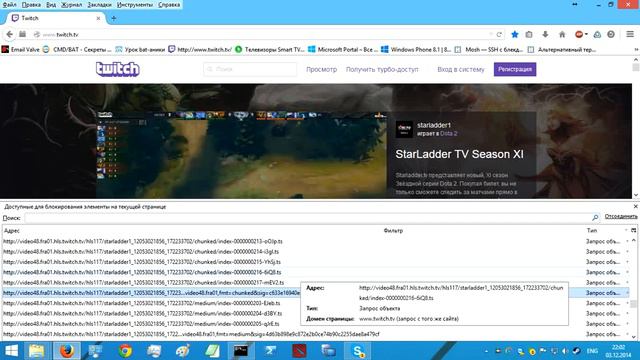Focus the Поиск field in blockable items
This screenshot has width=640, height=360.
tap(308, 218)
